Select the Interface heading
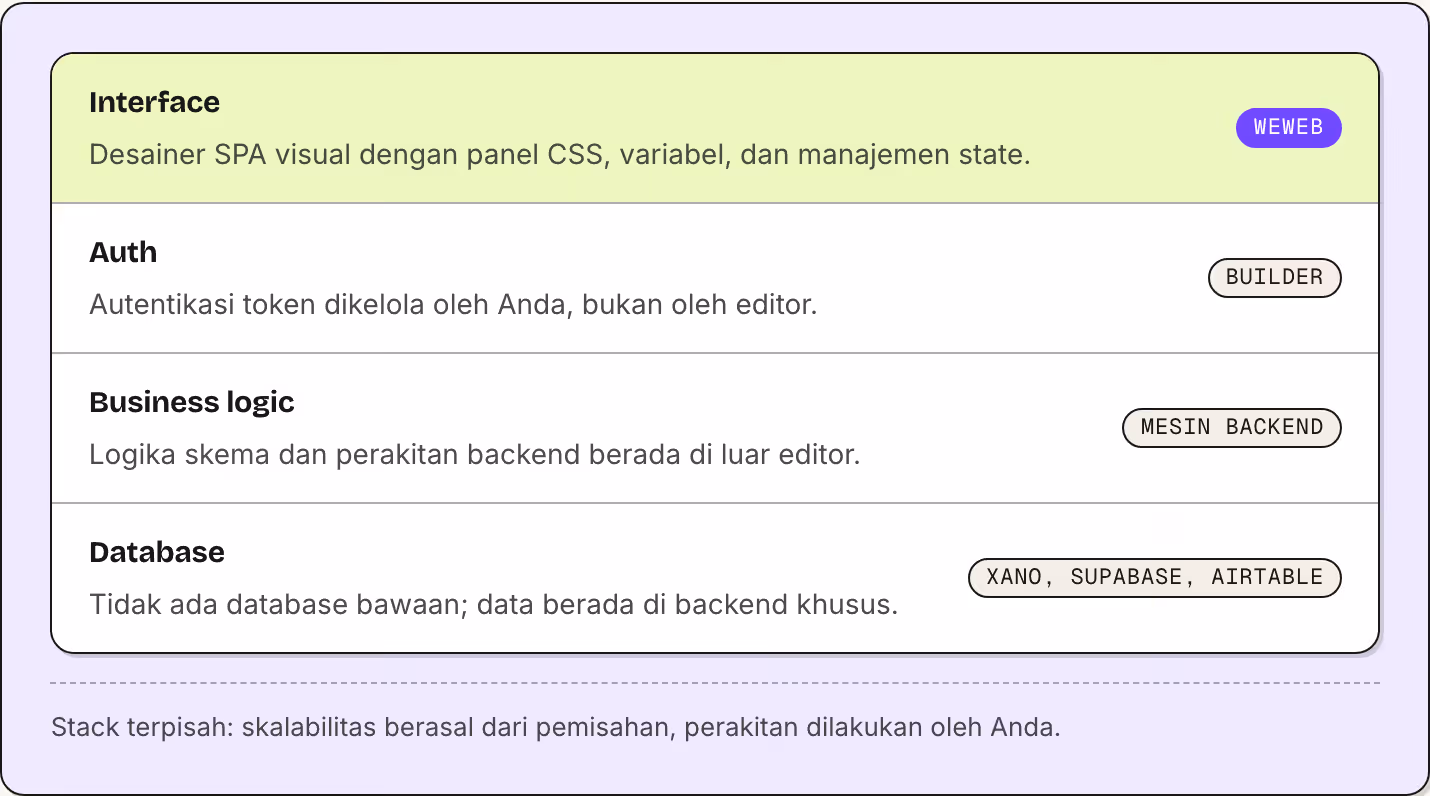 pos(154,102)
